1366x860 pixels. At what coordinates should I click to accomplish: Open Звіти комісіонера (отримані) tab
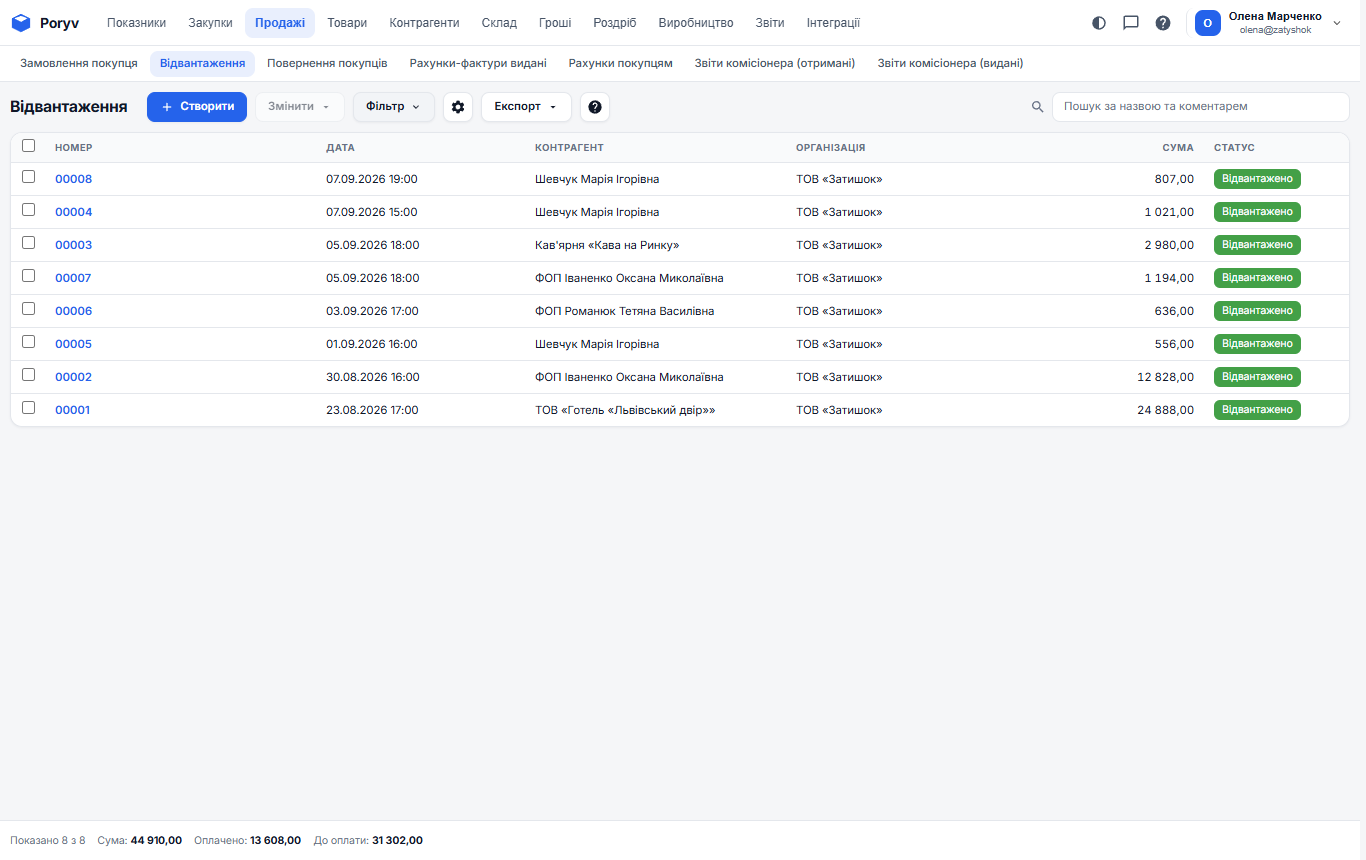pos(775,63)
